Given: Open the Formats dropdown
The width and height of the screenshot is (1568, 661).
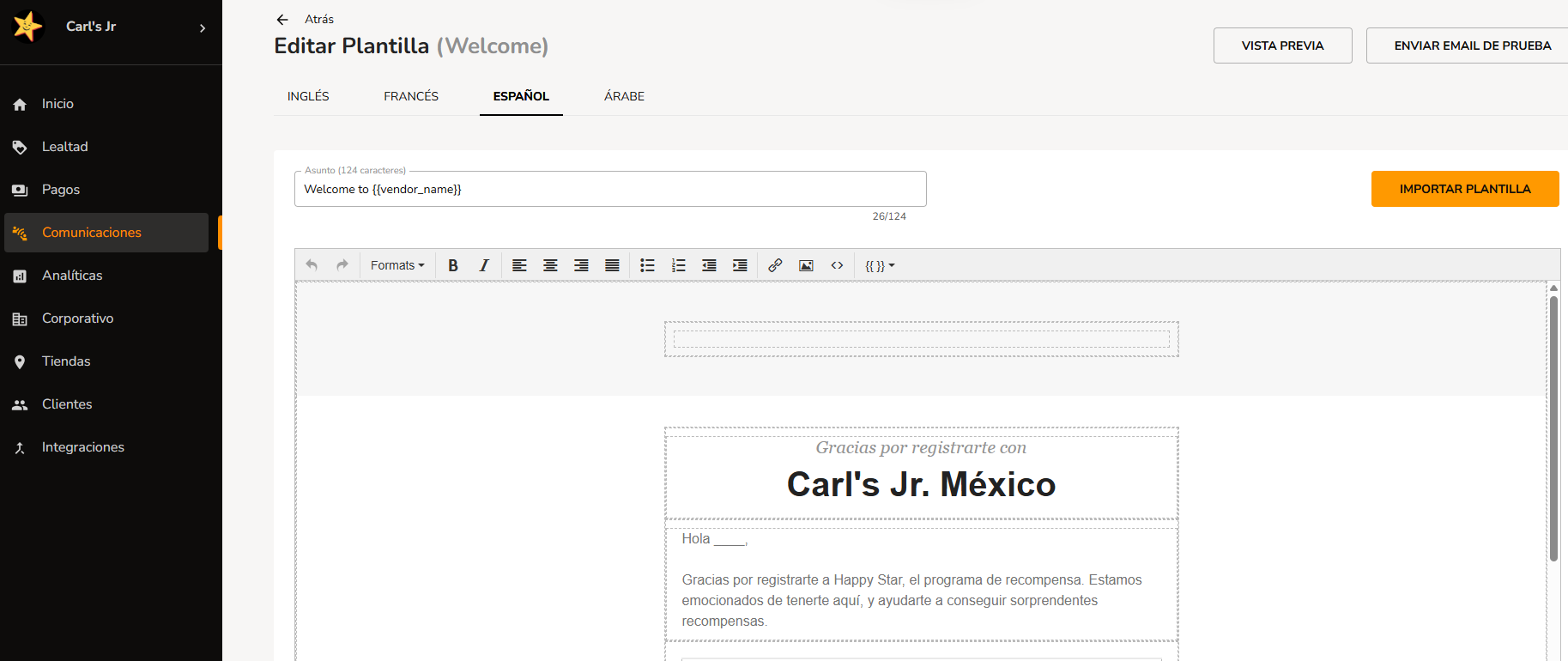Looking at the screenshot, I should pyautogui.click(x=397, y=265).
